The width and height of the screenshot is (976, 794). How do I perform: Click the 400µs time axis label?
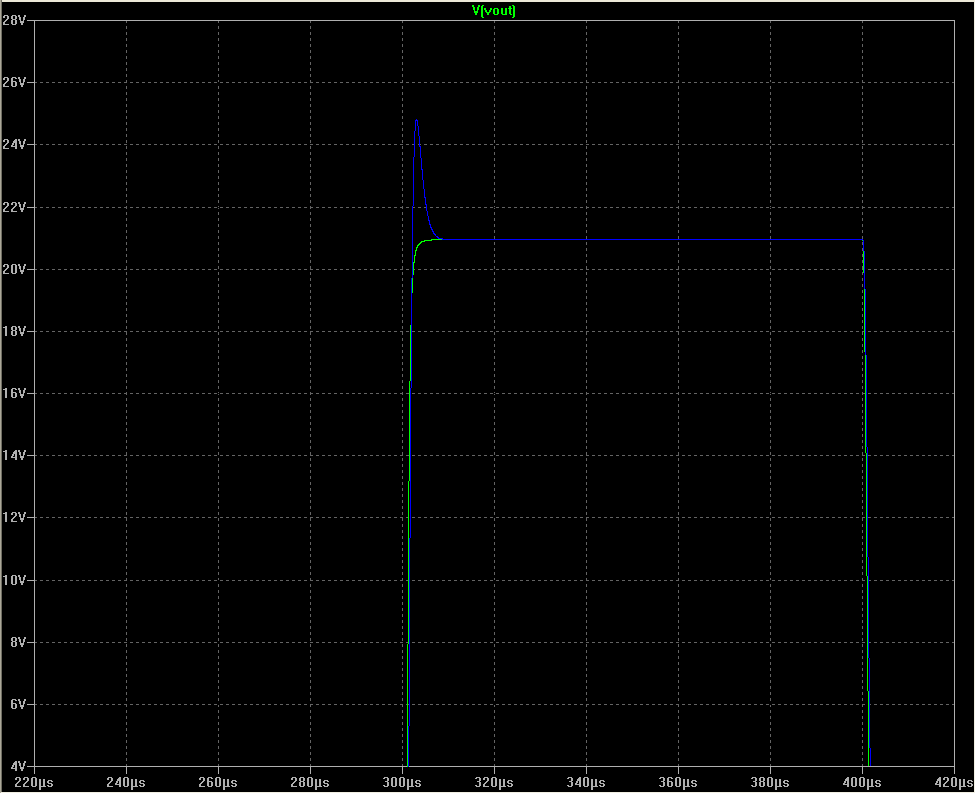click(862, 783)
